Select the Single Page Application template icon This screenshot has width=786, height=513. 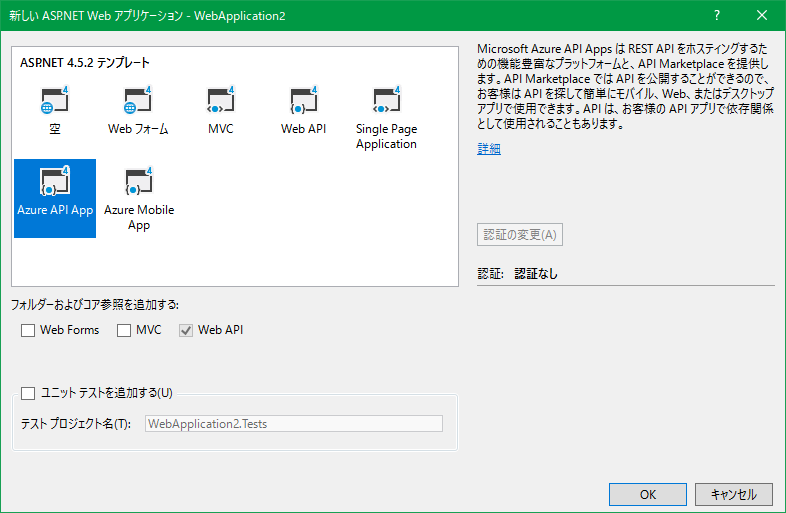[x=386, y=100]
